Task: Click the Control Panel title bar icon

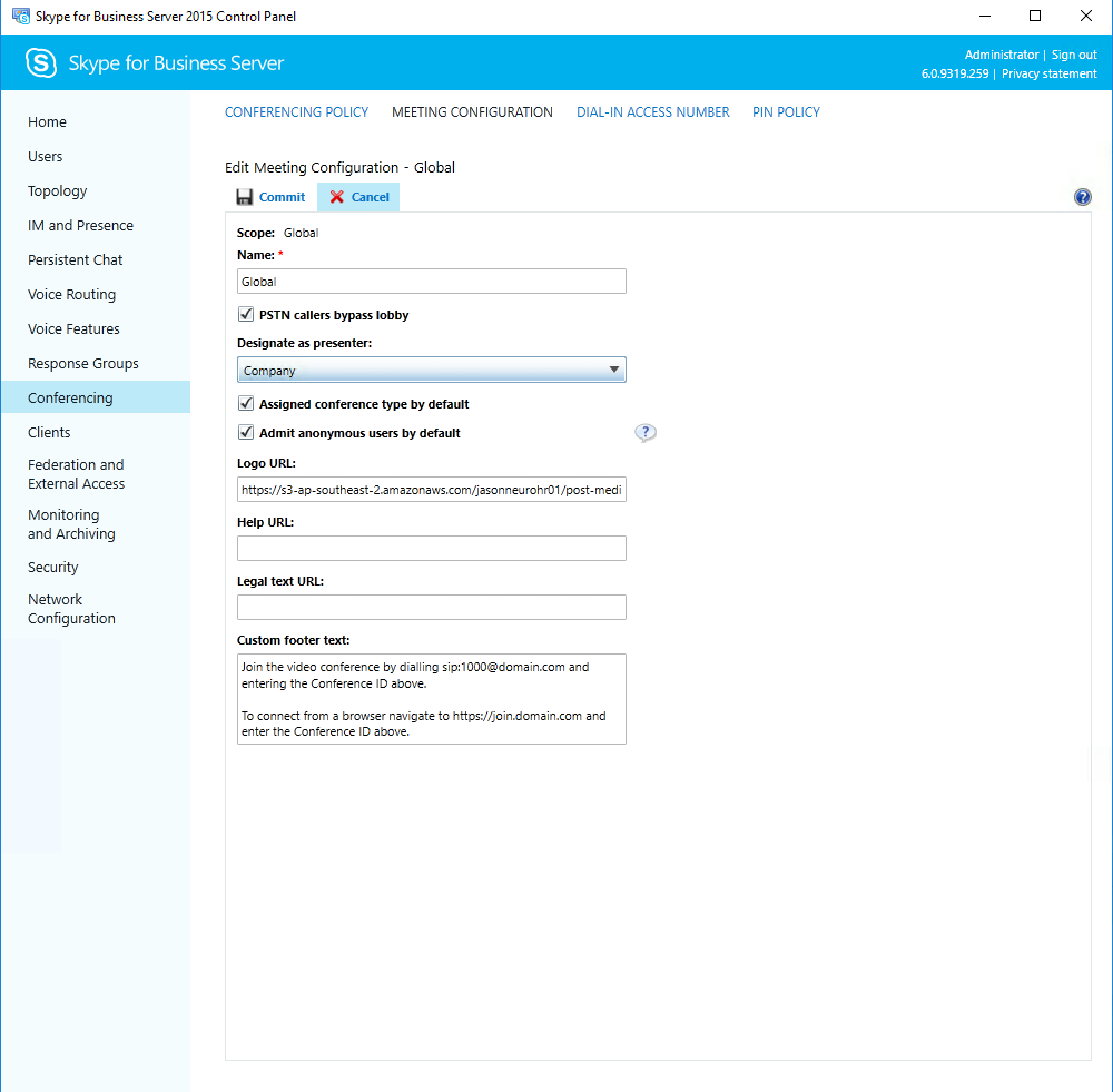Action: point(21,16)
